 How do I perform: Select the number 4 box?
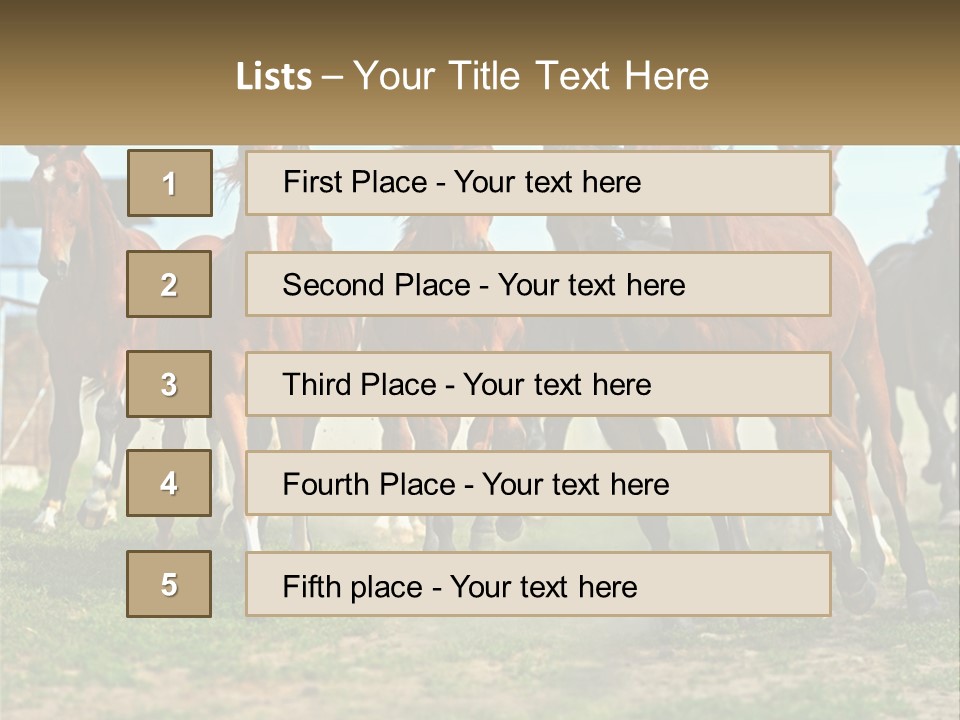click(169, 484)
